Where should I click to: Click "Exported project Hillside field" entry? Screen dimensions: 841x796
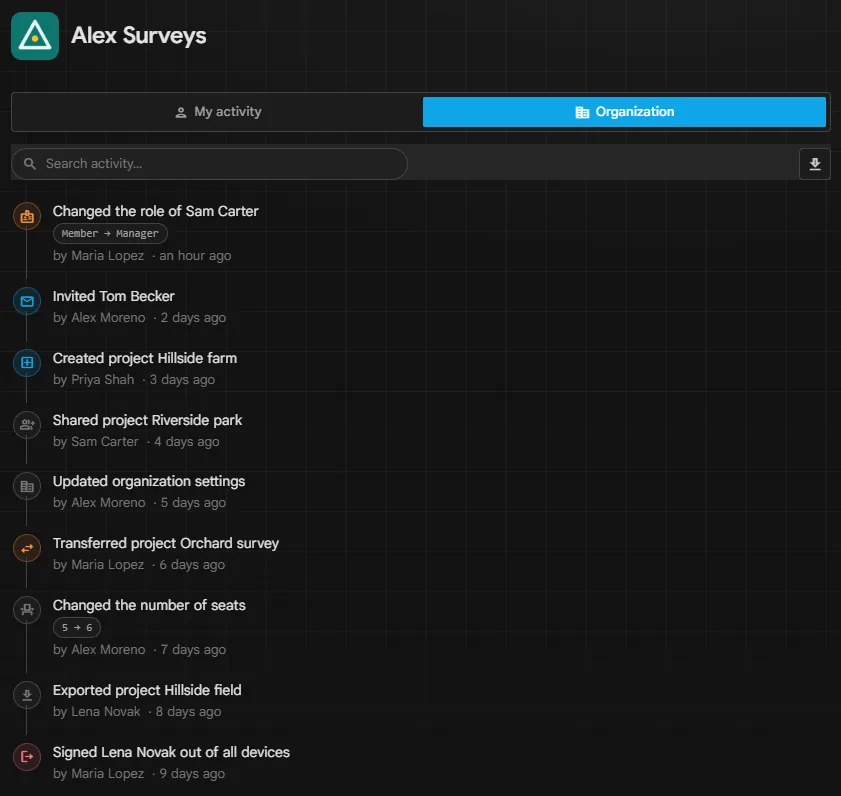click(147, 690)
